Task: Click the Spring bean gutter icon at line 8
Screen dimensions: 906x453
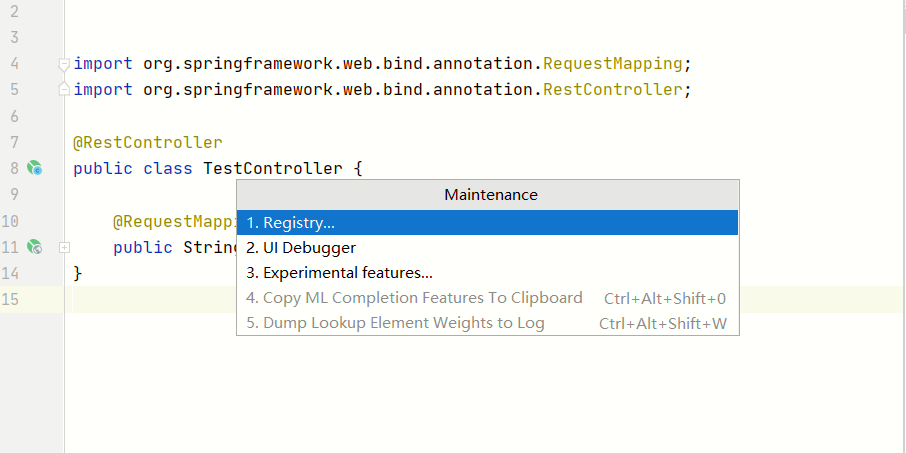Action: [35, 168]
